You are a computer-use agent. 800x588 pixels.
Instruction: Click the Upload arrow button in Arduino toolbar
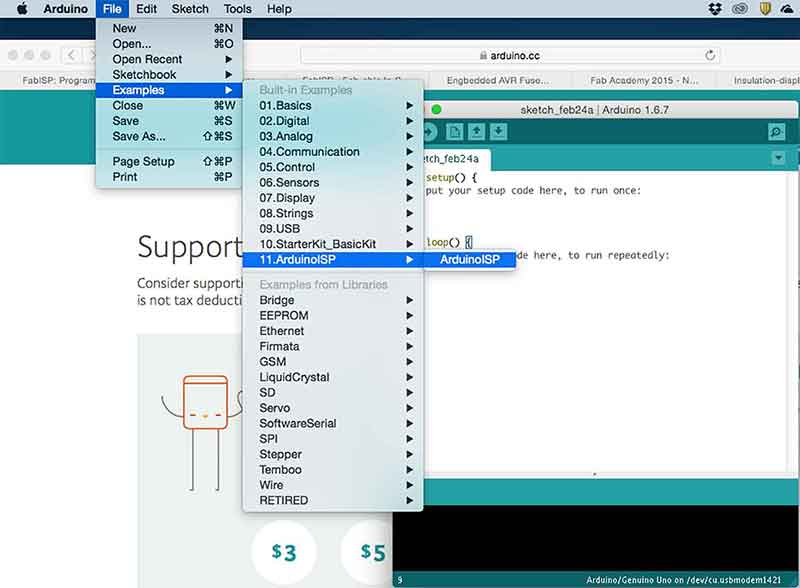tap(429, 132)
